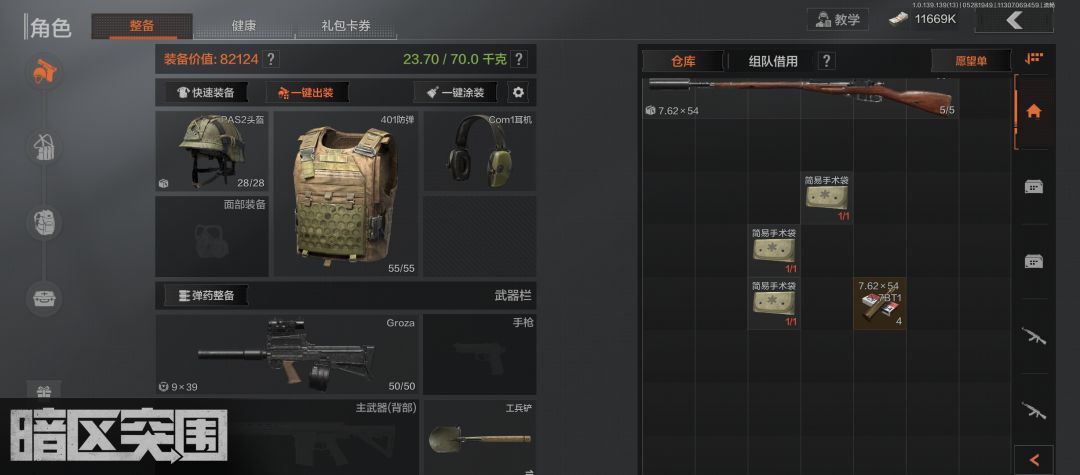Click the help question mark beside equipment value
This screenshot has width=1080, height=475.
(271, 59)
